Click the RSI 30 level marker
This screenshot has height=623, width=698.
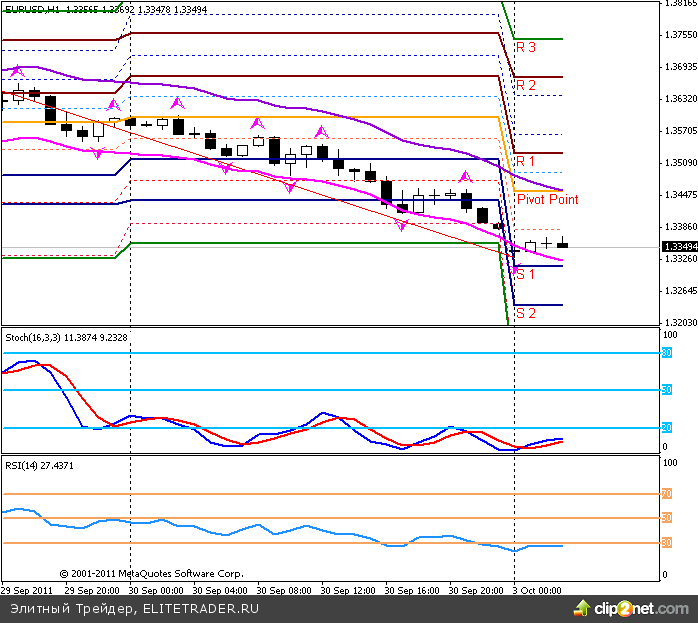pos(666,543)
